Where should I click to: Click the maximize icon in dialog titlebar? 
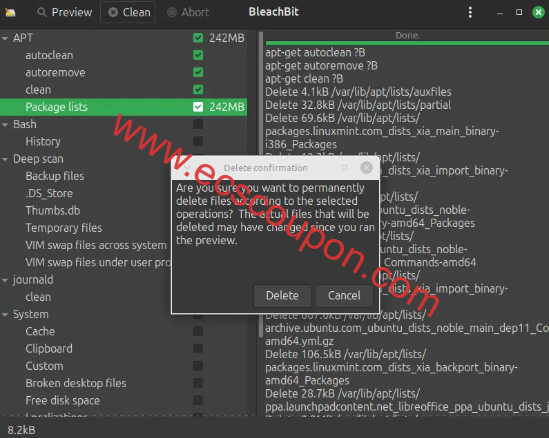pos(345,168)
